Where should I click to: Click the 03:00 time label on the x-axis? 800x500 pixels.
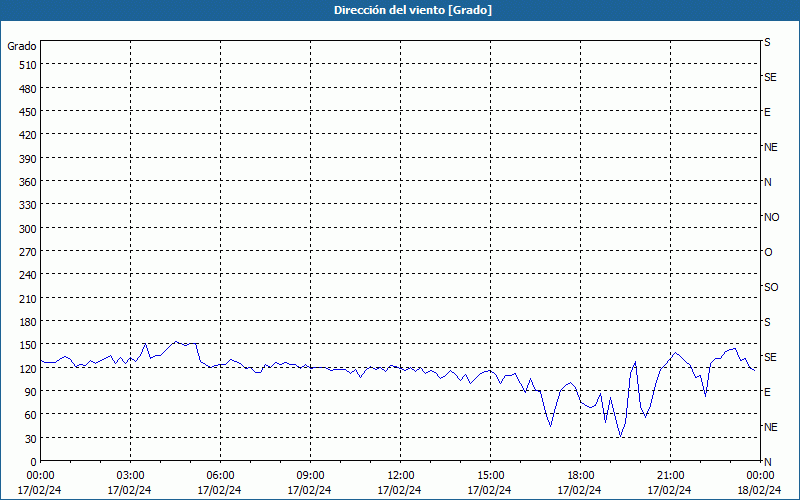pos(130,476)
